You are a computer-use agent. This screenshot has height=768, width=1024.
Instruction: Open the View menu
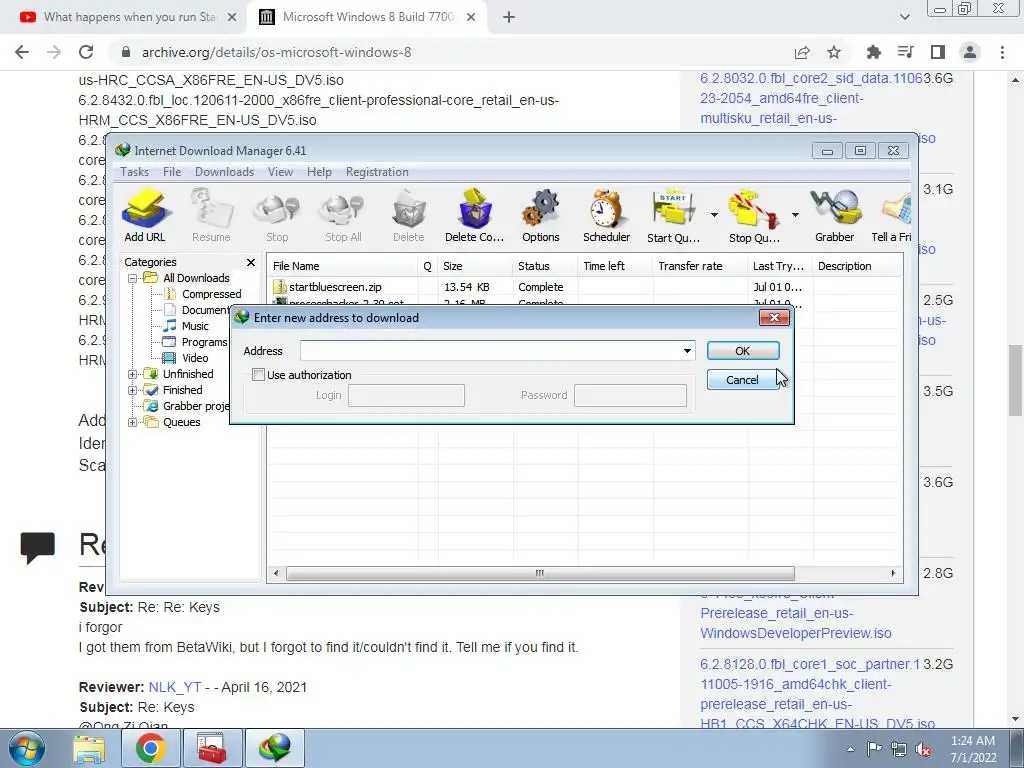pyautogui.click(x=280, y=172)
